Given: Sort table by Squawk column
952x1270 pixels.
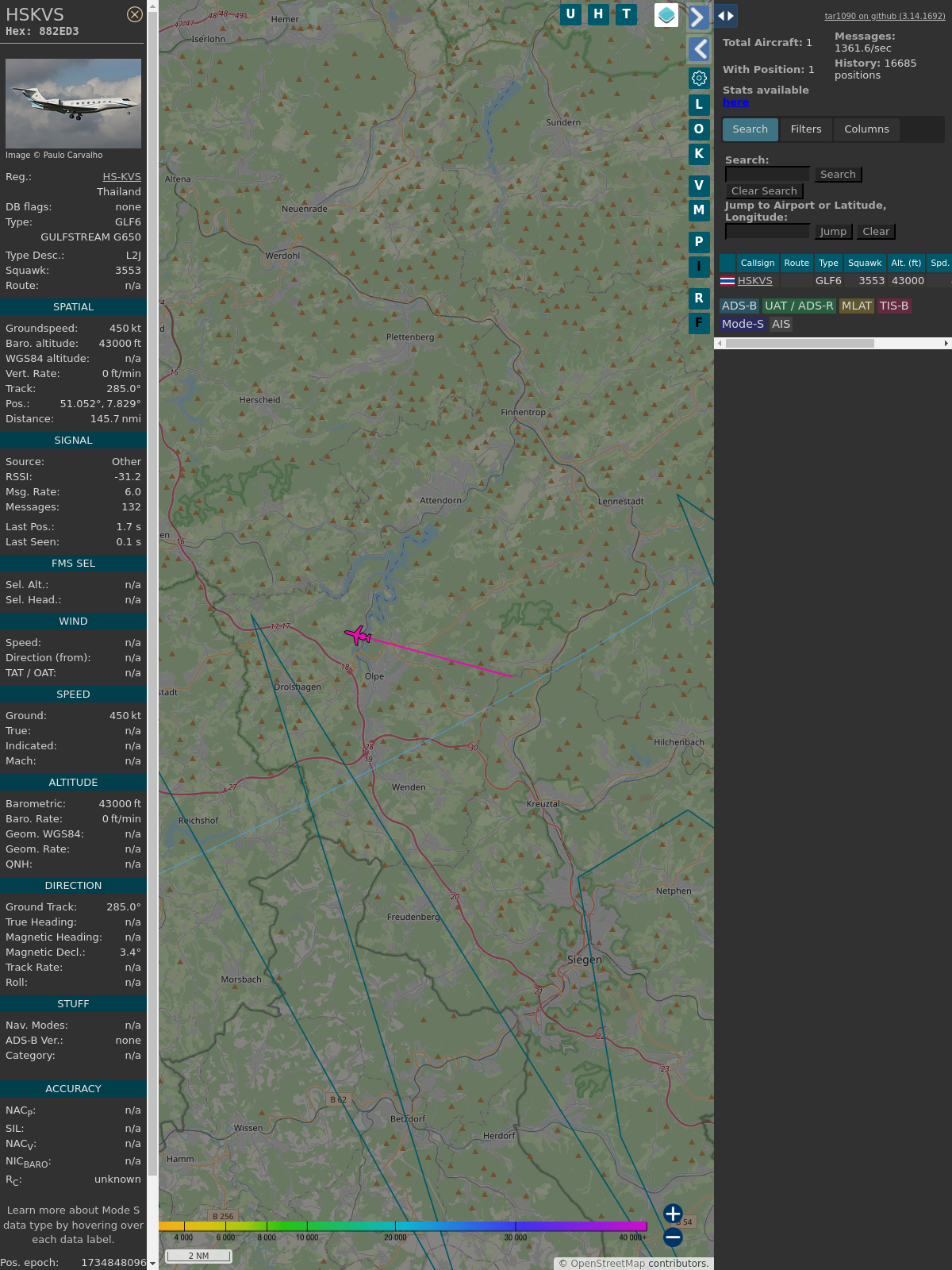Looking at the screenshot, I should (x=865, y=263).
